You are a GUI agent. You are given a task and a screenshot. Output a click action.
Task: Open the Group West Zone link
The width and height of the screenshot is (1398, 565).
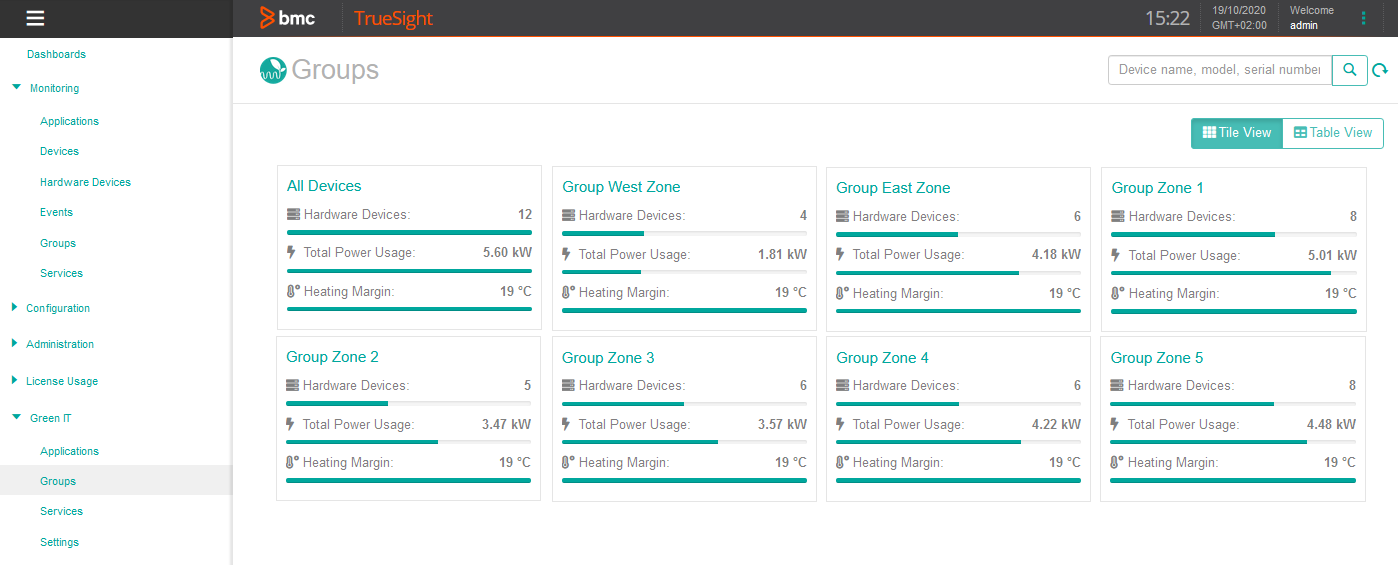[x=621, y=187]
